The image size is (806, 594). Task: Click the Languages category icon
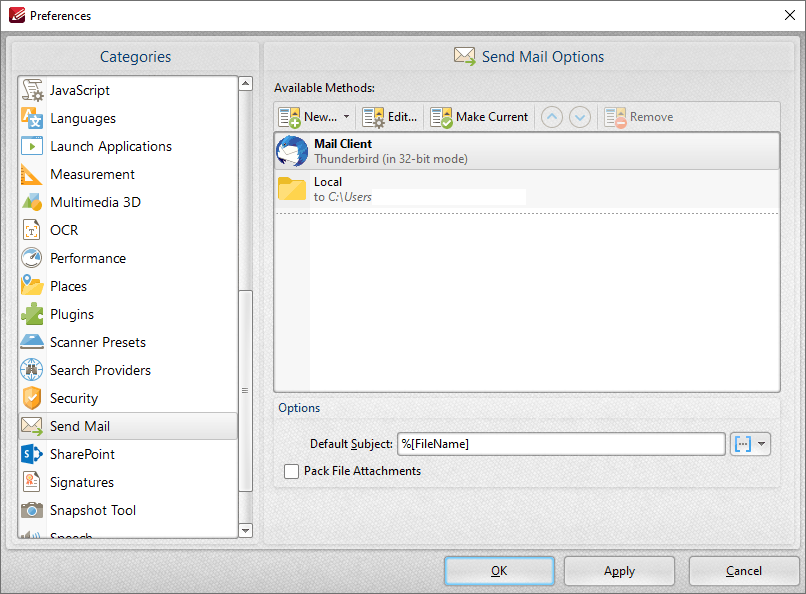coord(32,118)
